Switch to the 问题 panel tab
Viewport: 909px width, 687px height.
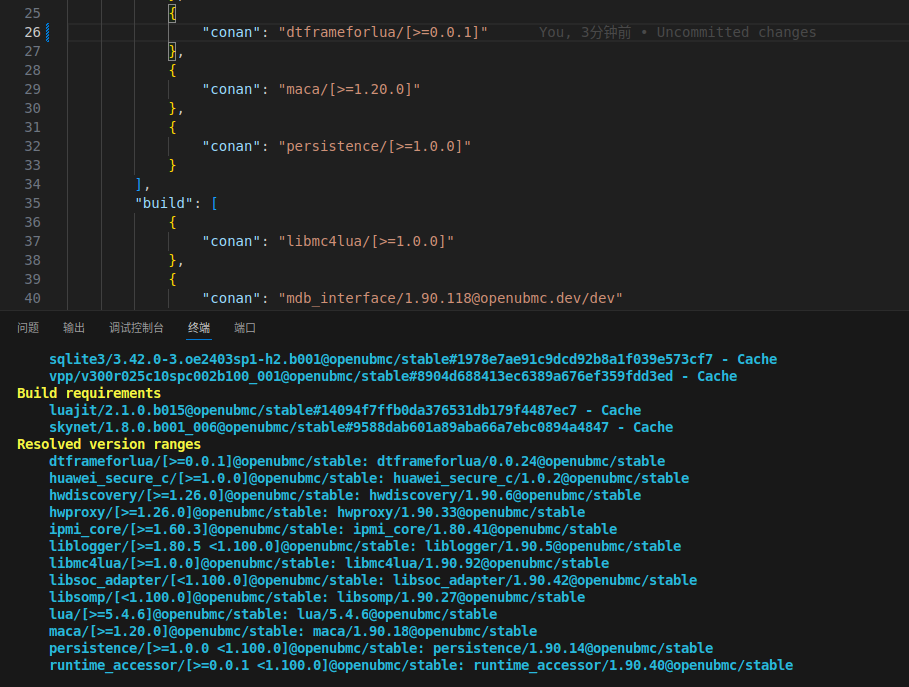point(28,328)
